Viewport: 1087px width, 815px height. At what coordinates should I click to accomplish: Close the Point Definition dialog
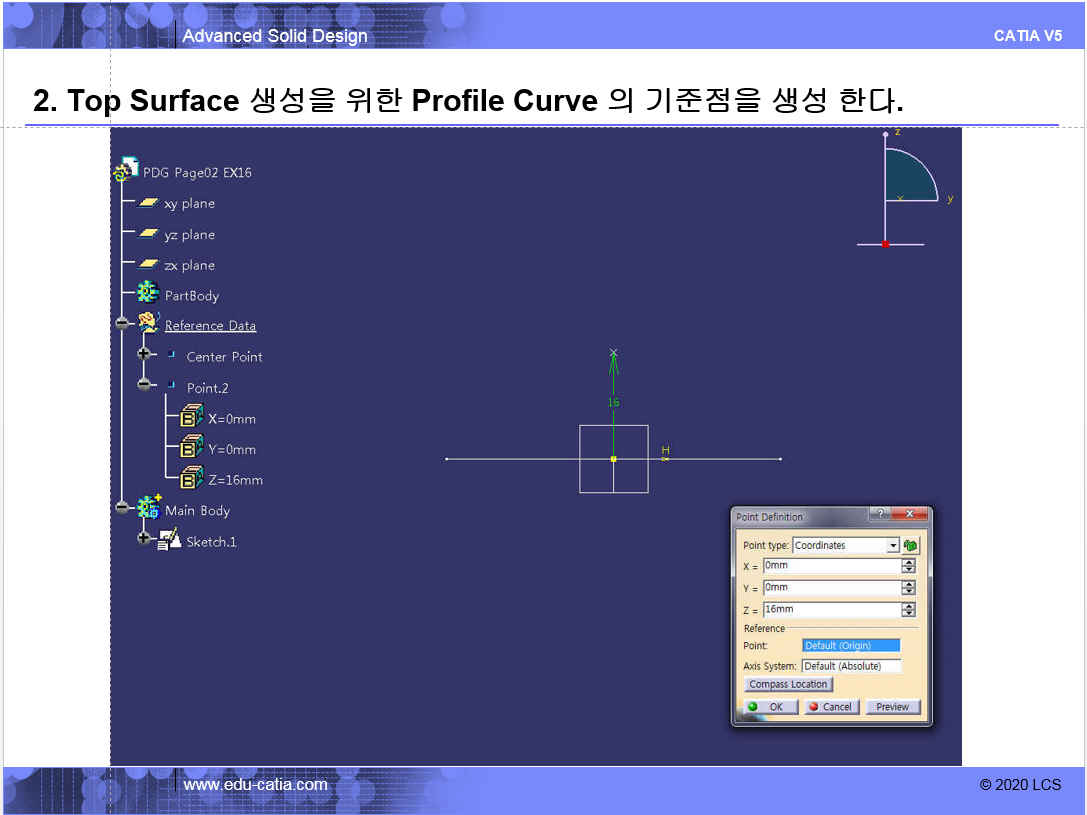tap(910, 514)
